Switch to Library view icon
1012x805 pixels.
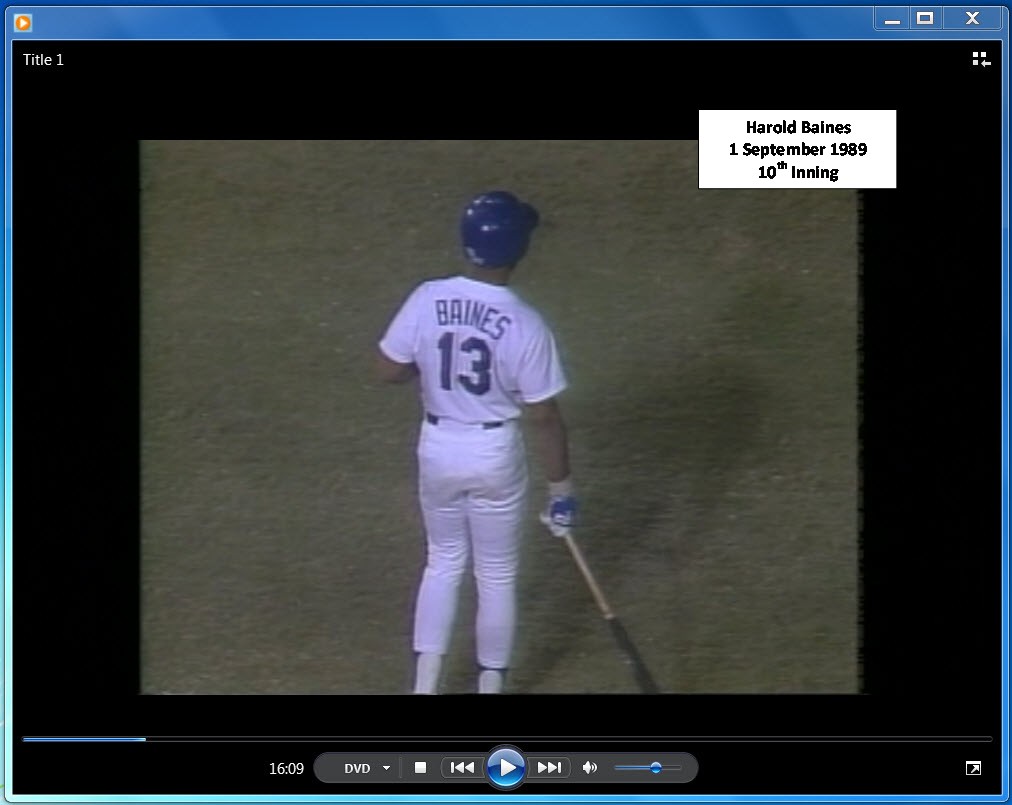click(x=981, y=59)
